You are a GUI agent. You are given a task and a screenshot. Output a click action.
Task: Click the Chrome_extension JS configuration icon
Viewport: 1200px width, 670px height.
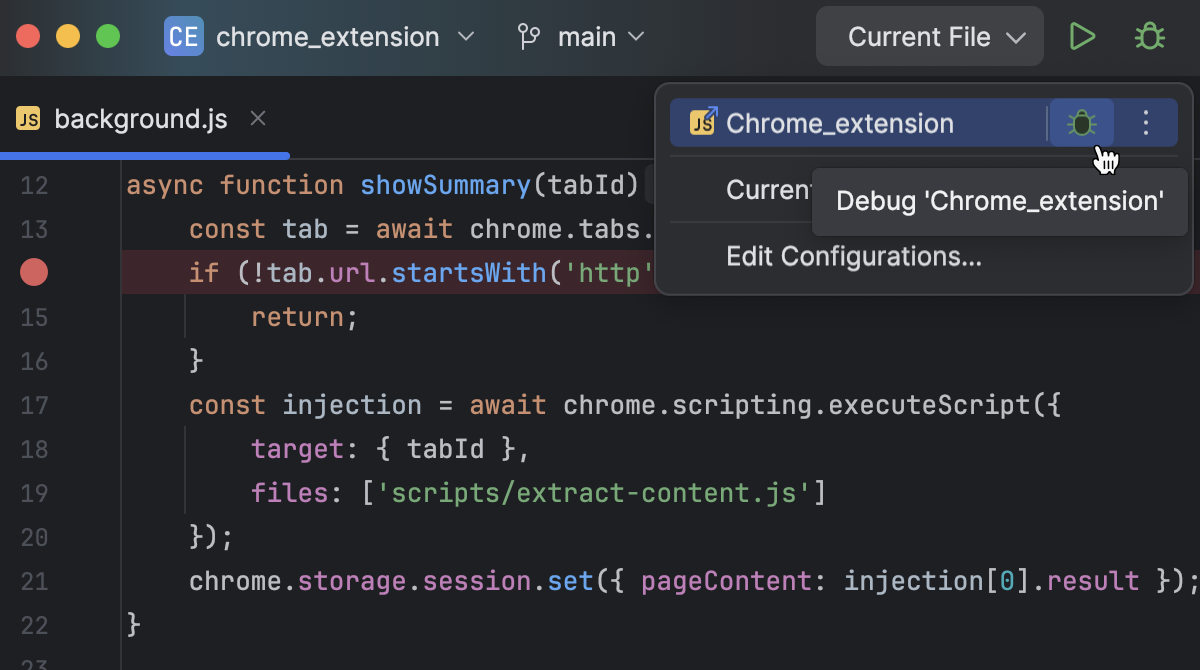(703, 122)
